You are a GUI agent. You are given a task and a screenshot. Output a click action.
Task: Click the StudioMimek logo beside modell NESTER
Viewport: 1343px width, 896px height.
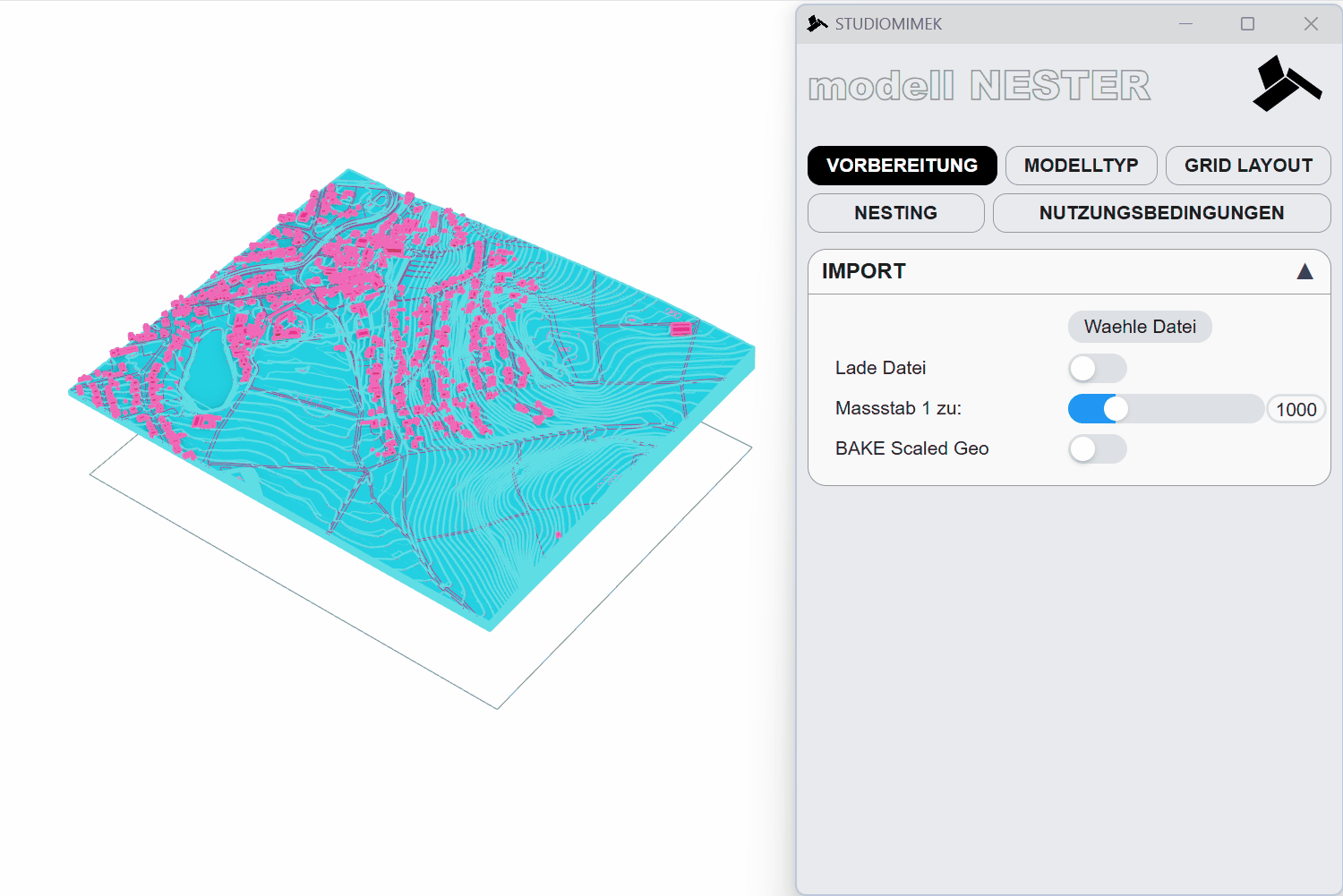1287,84
